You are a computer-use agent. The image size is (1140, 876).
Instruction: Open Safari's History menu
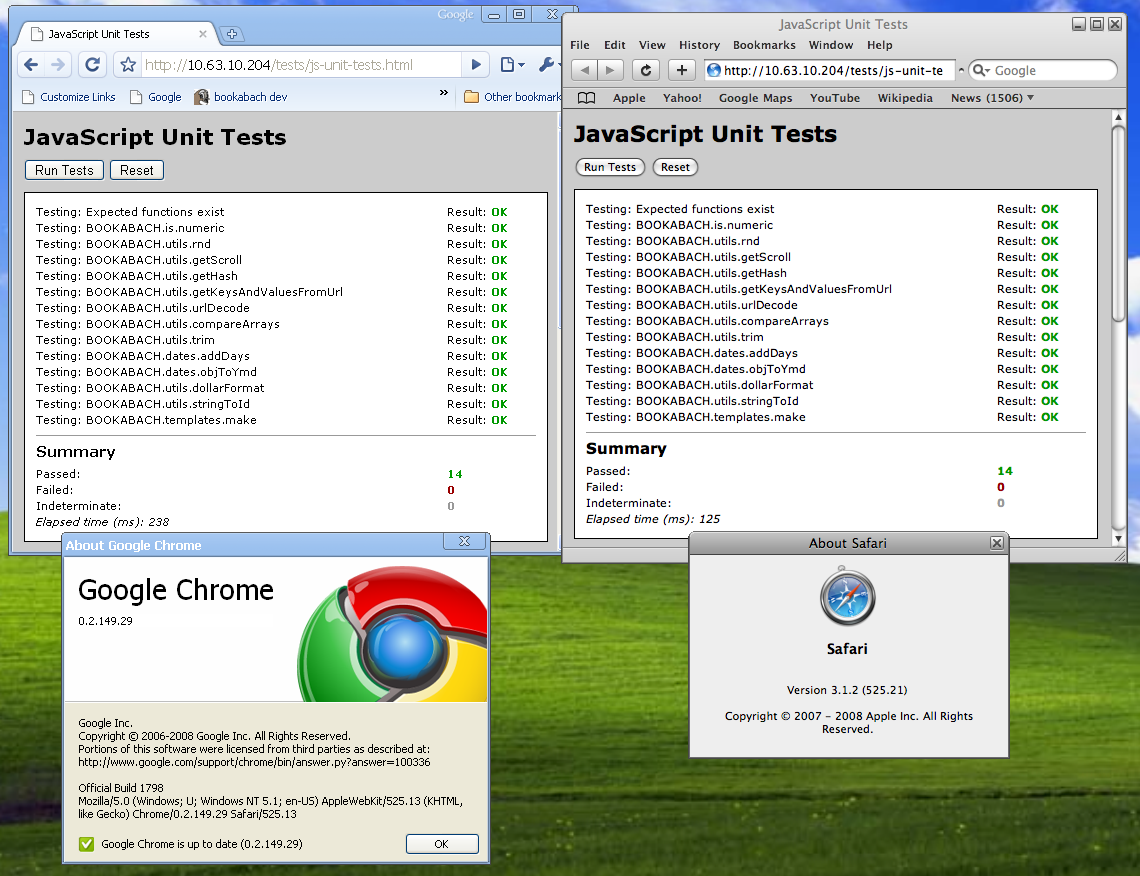[x=699, y=45]
